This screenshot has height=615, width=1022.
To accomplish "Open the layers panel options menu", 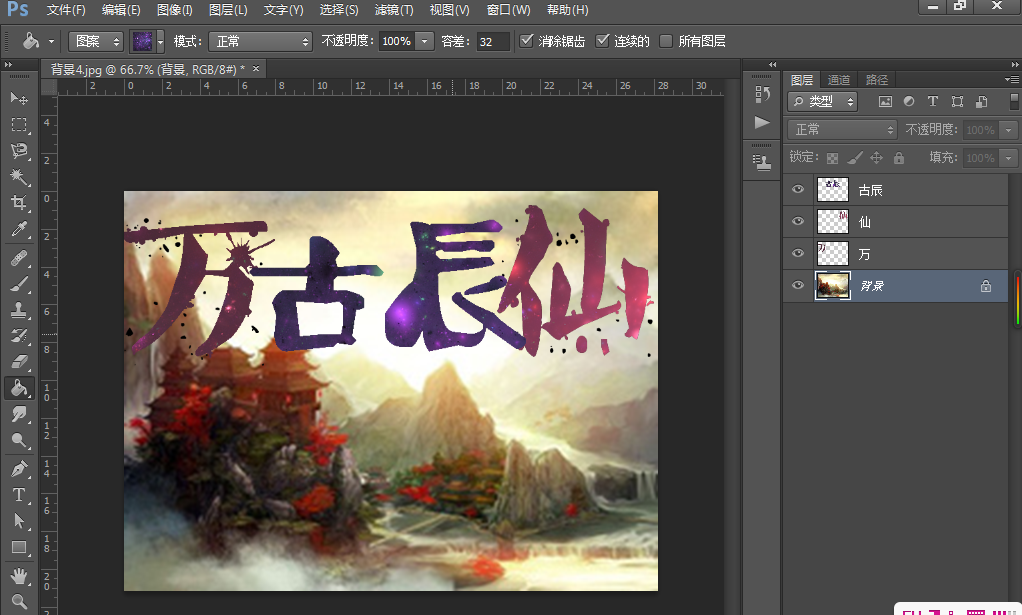I will 1012,79.
